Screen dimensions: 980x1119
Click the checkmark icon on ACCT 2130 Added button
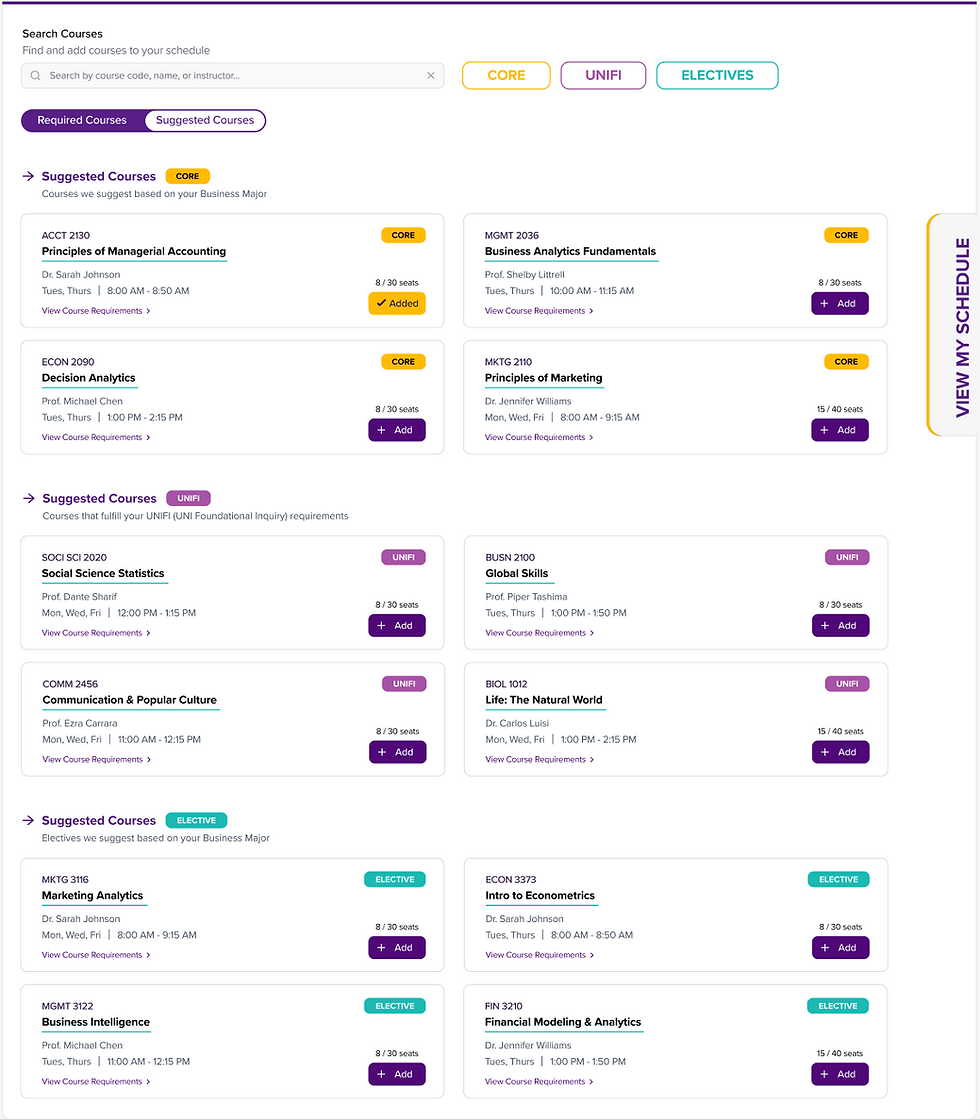coord(380,303)
